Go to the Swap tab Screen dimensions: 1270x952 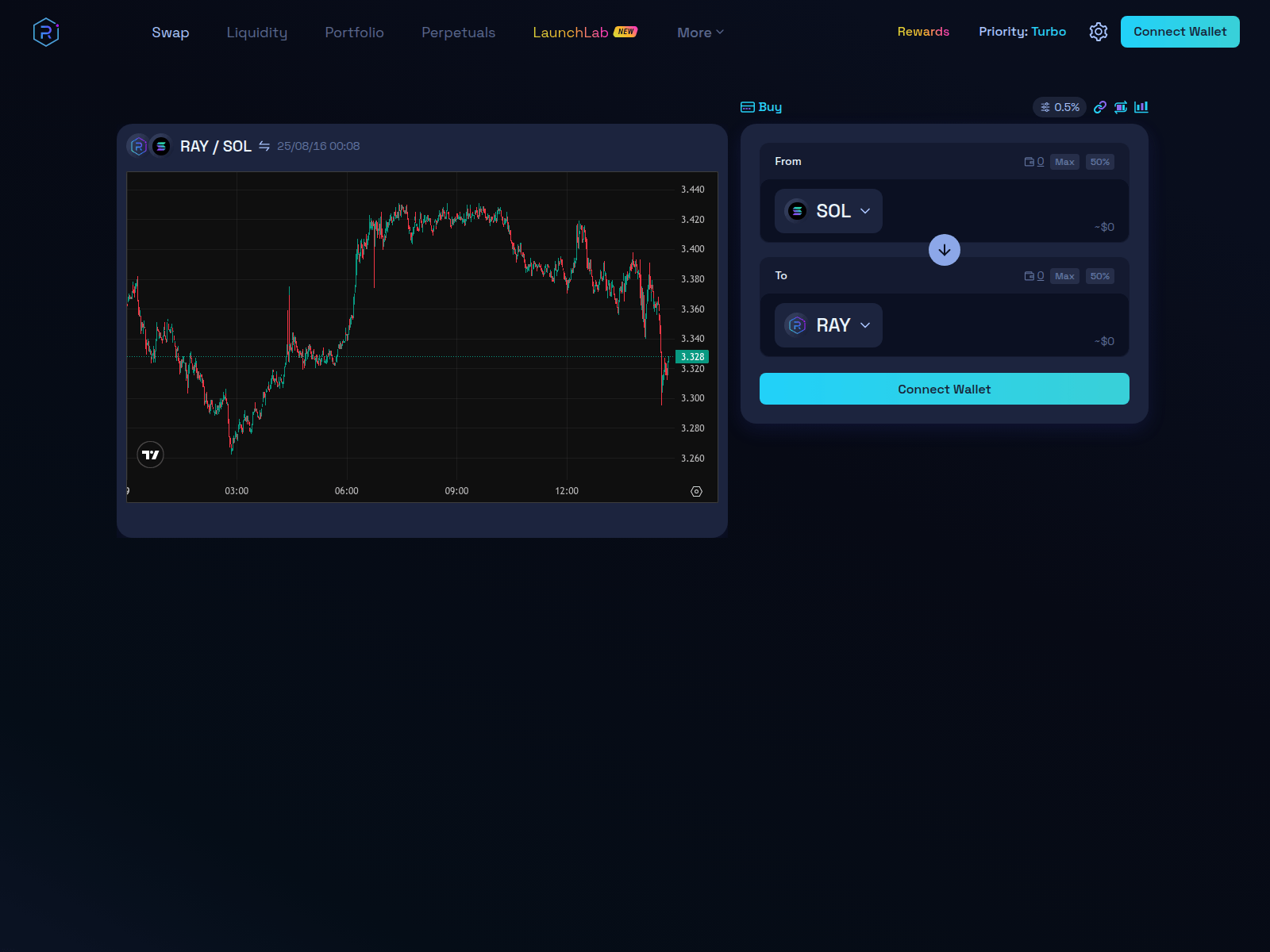171,33
